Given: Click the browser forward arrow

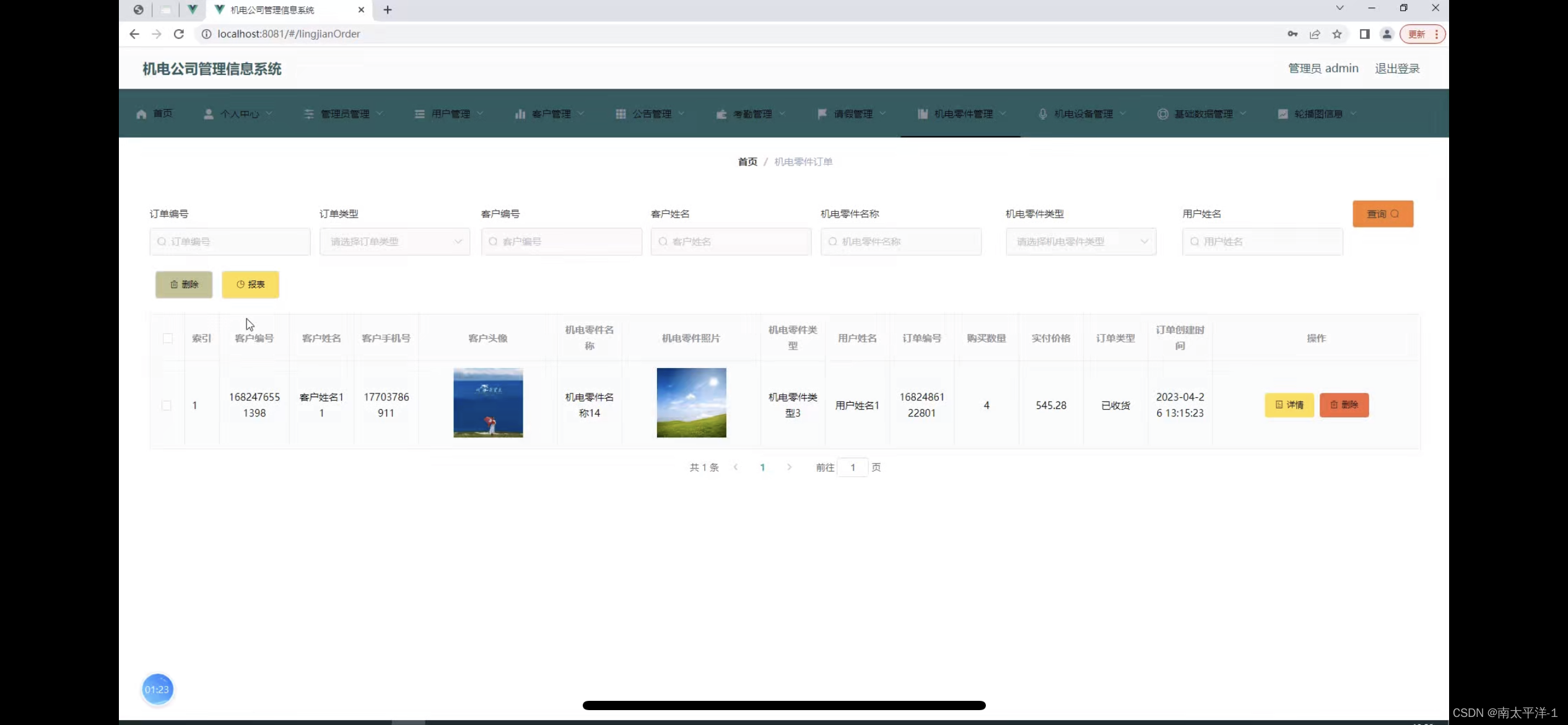Looking at the screenshot, I should [157, 34].
